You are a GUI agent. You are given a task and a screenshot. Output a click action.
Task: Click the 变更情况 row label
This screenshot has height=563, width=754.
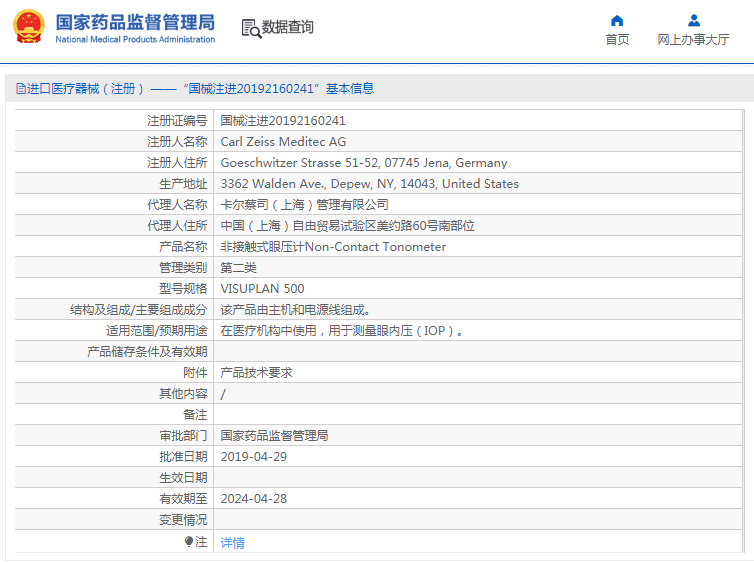point(183,520)
